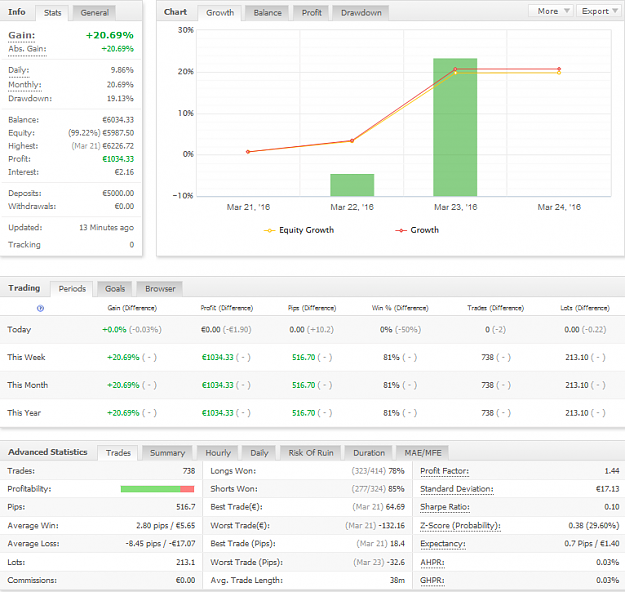
Task: Open the Daily statistics tab
Action: (259, 453)
